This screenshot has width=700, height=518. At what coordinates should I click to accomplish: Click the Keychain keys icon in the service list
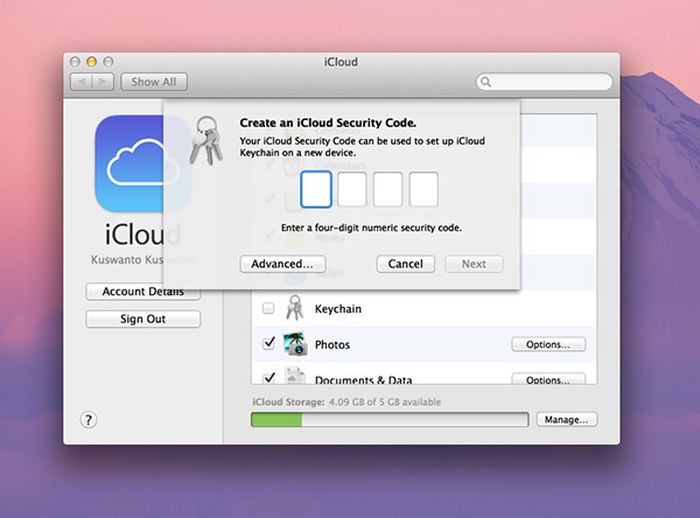click(295, 308)
